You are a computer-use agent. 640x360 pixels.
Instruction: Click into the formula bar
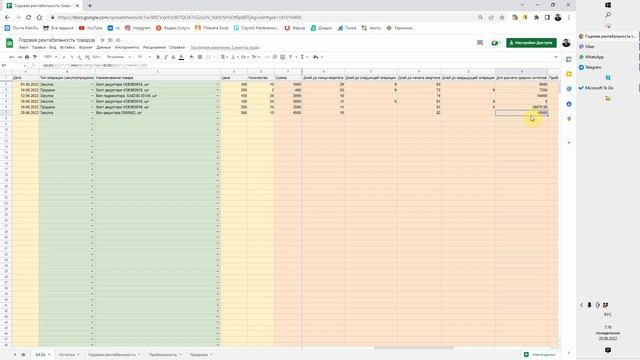(298, 65)
